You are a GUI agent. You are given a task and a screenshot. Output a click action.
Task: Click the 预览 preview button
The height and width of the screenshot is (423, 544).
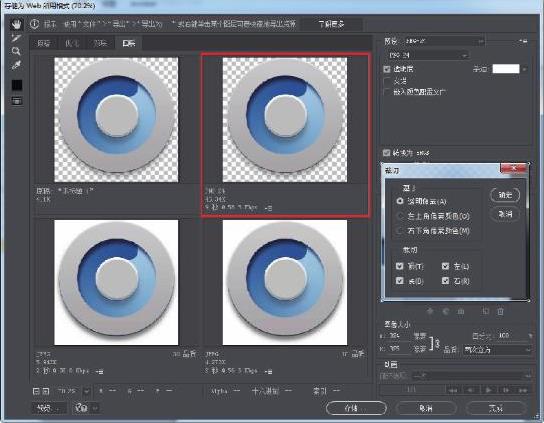(50, 408)
